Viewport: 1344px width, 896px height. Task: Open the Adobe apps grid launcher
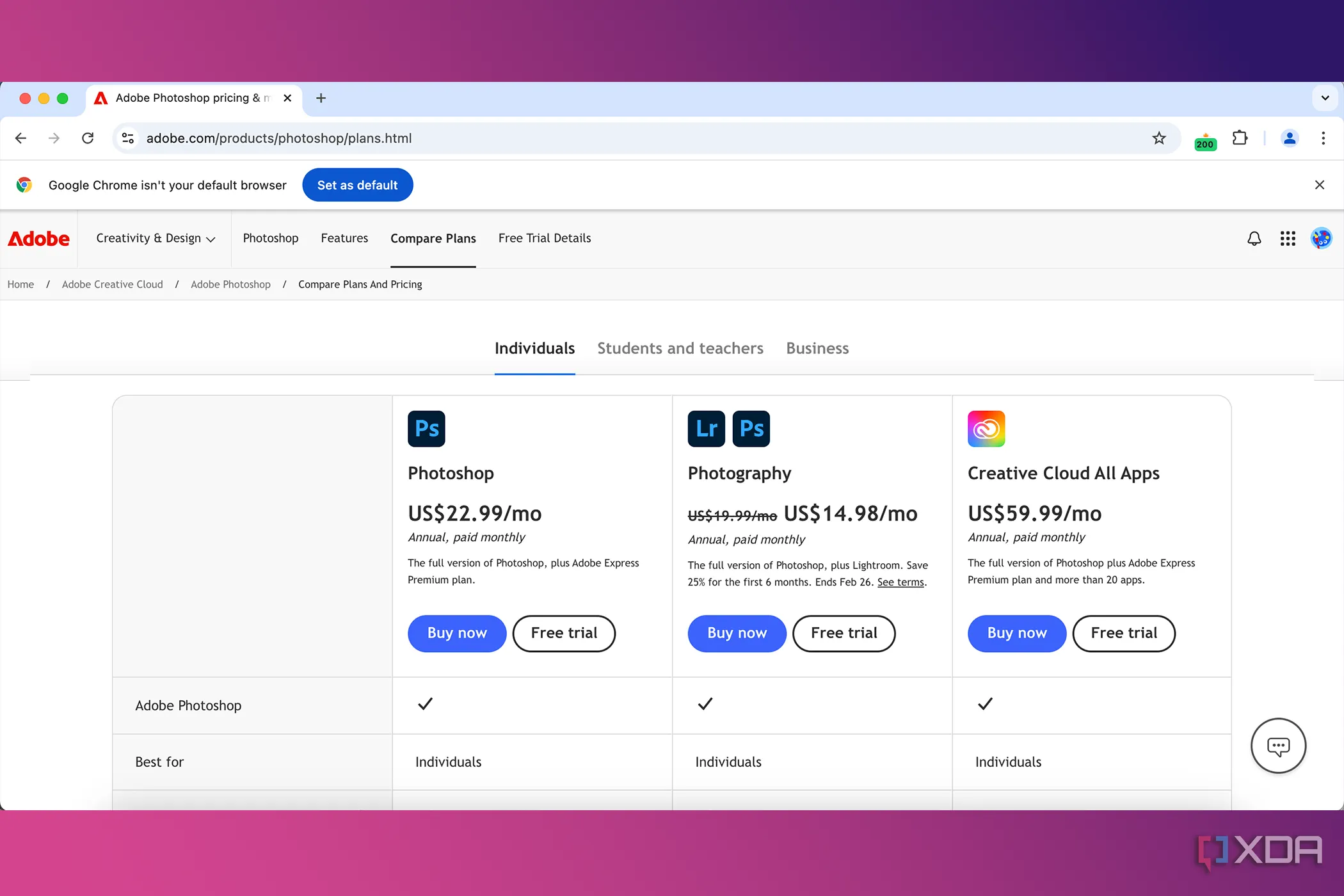pos(1288,239)
